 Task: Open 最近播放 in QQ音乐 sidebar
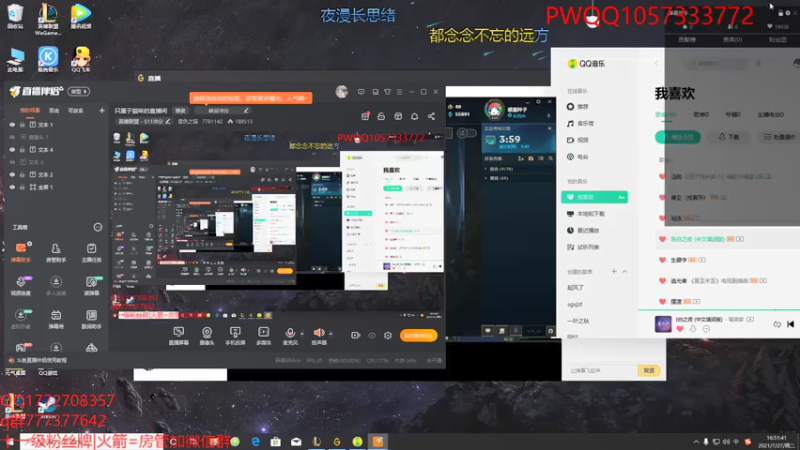click(583, 230)
